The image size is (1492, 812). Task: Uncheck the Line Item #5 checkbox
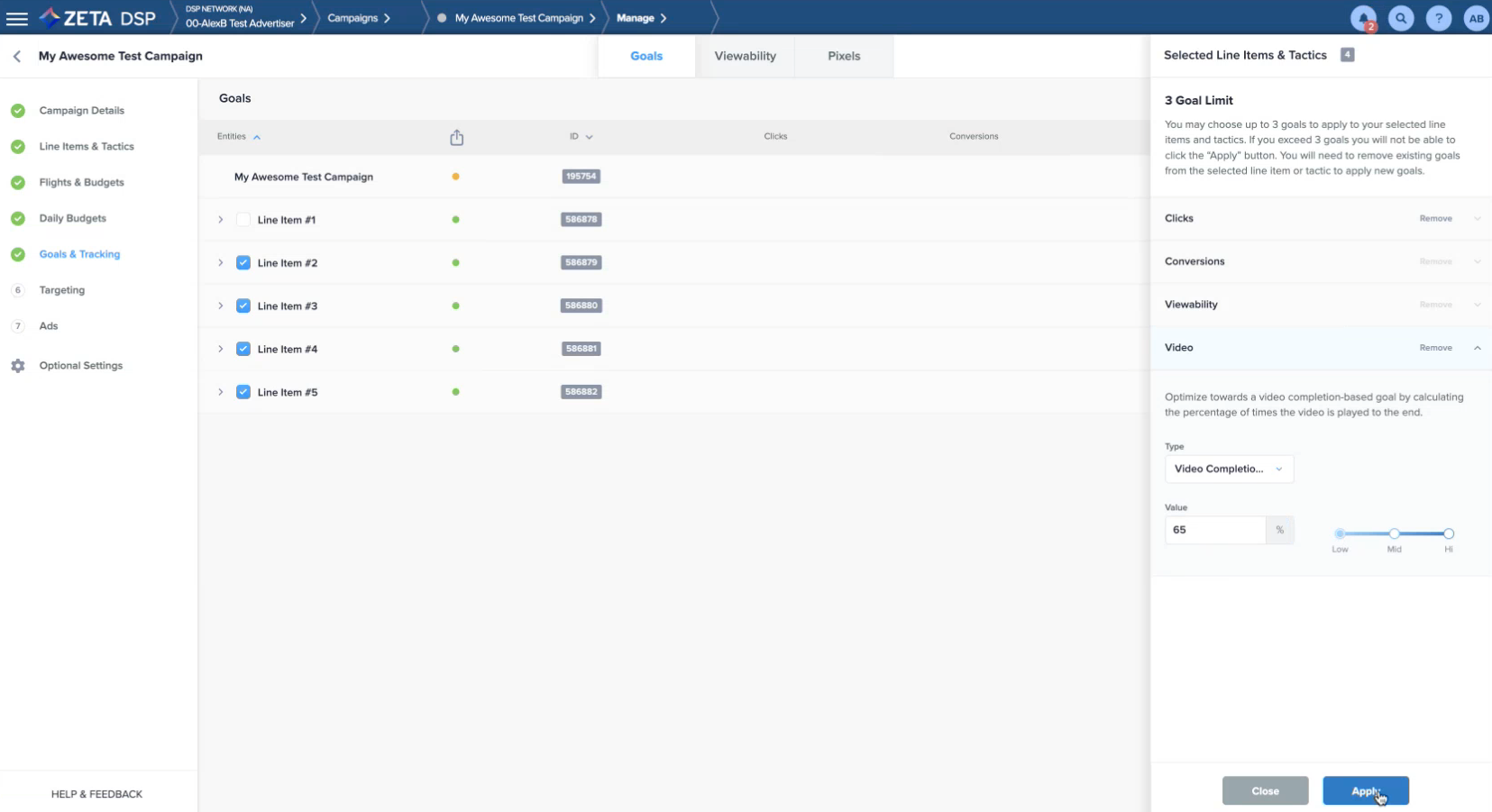(243, 392)
